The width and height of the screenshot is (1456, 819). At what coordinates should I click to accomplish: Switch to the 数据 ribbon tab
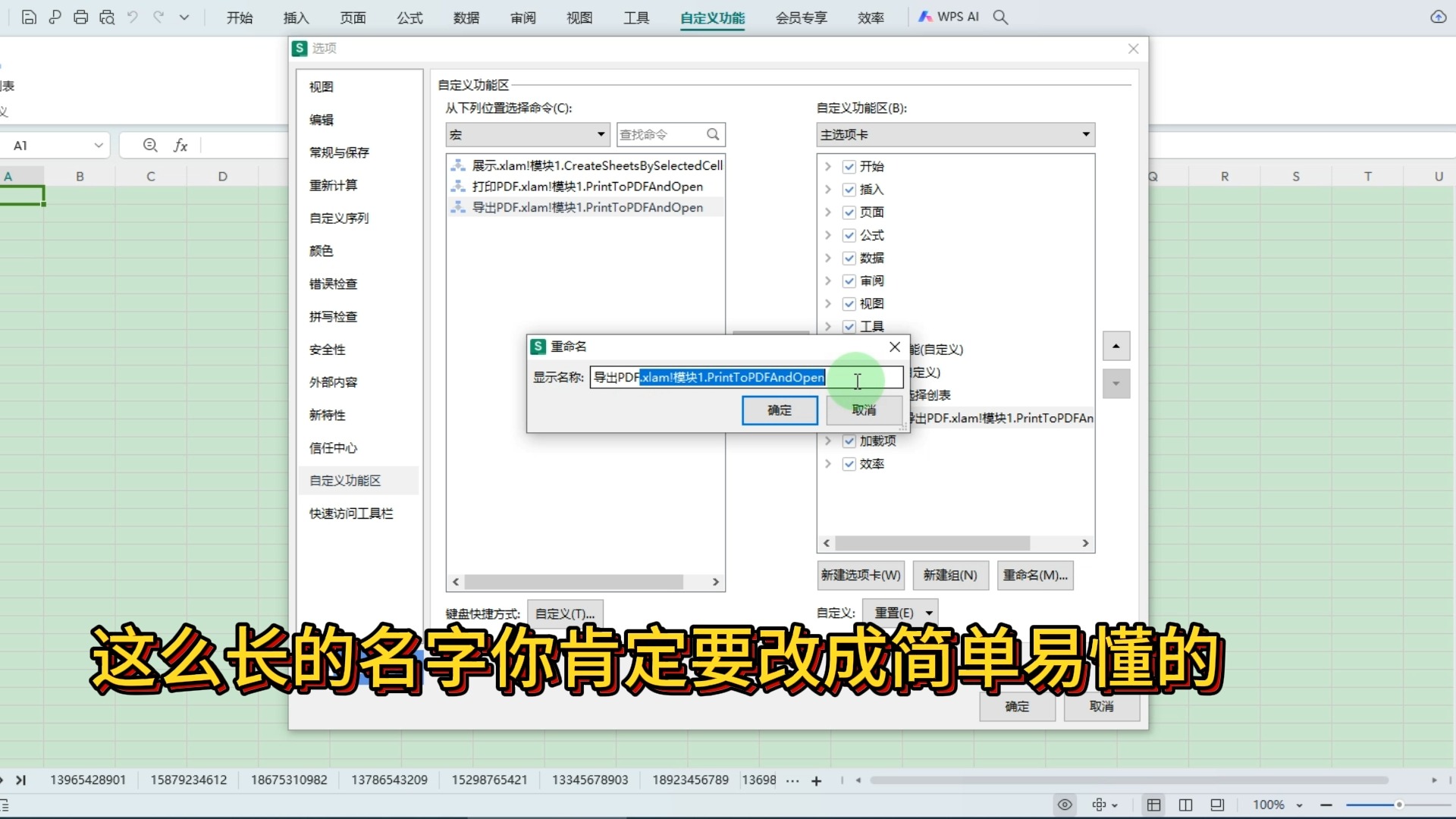point(466,17)
